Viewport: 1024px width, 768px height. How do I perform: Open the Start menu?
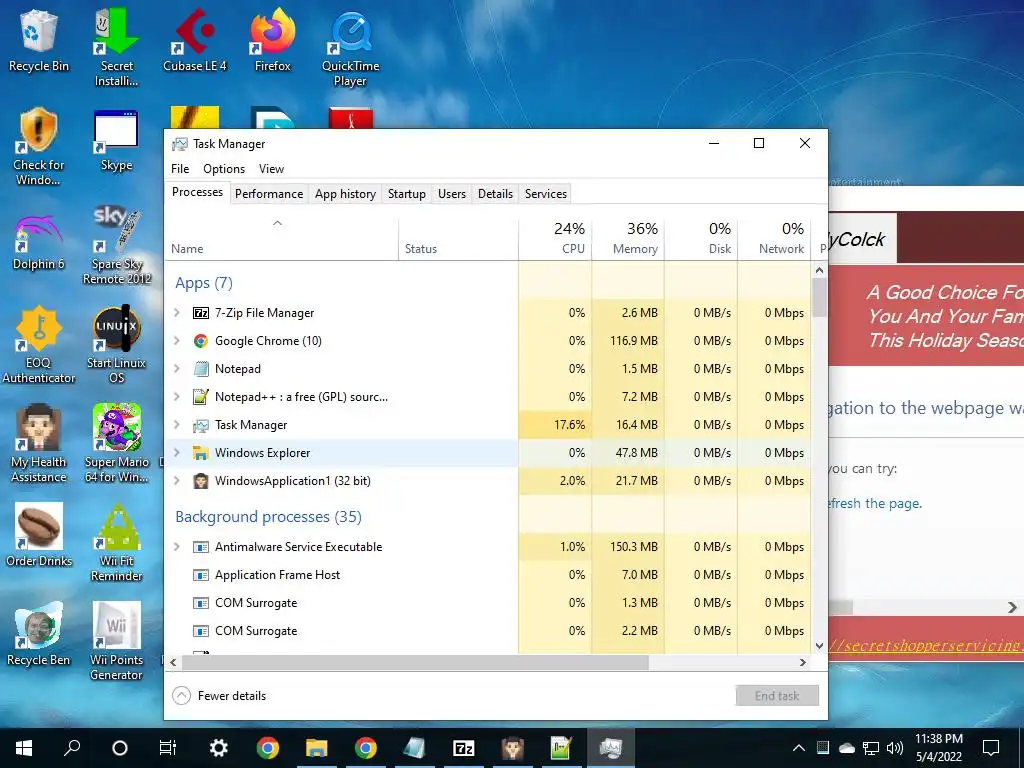coord(24,748)
